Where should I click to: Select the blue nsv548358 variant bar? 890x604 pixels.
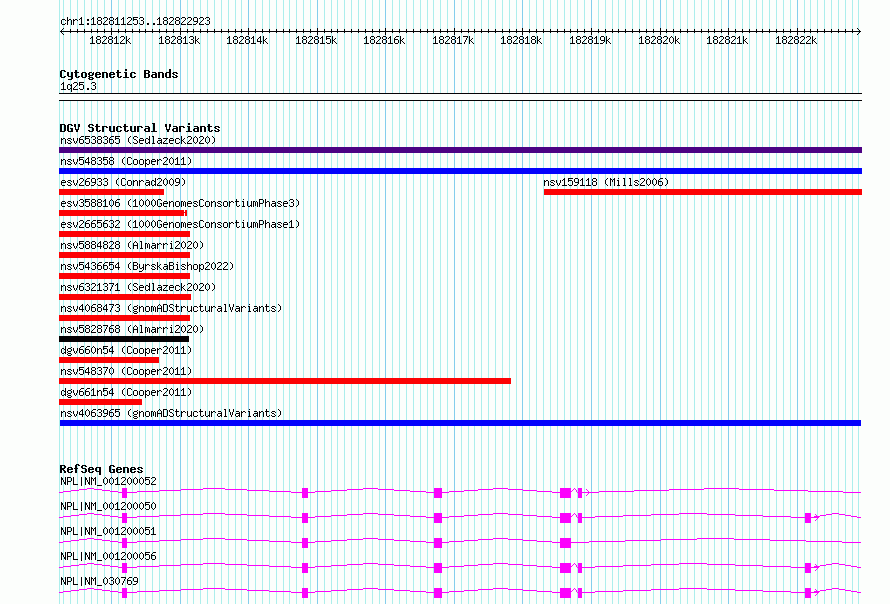point(460,171)
